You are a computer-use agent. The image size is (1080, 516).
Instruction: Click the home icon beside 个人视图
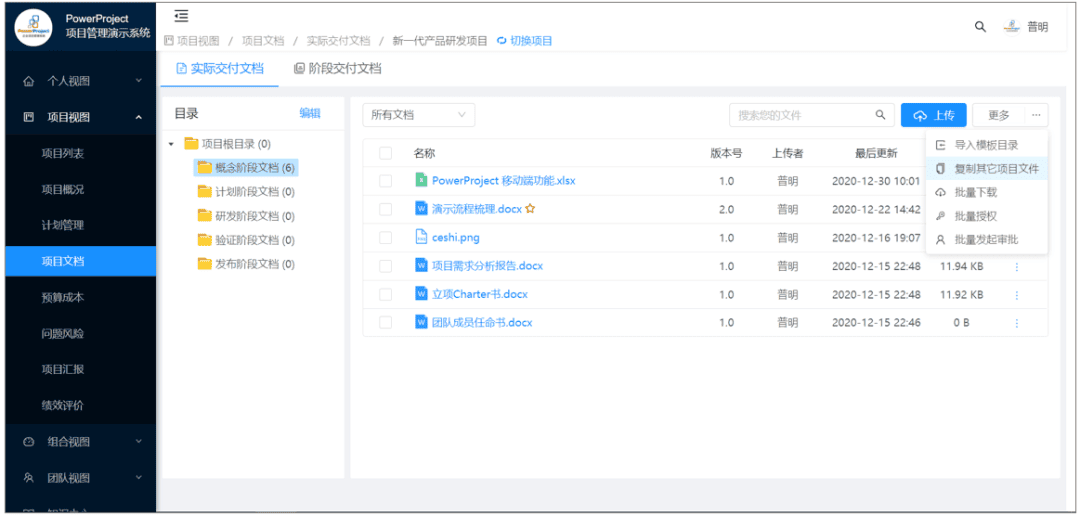coord(28,81)
